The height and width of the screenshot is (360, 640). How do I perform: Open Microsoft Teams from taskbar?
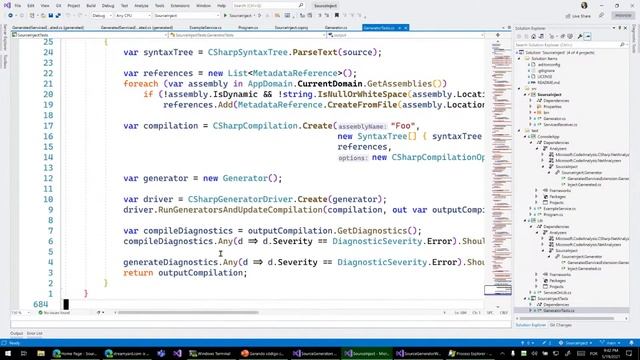click(161, 353)
